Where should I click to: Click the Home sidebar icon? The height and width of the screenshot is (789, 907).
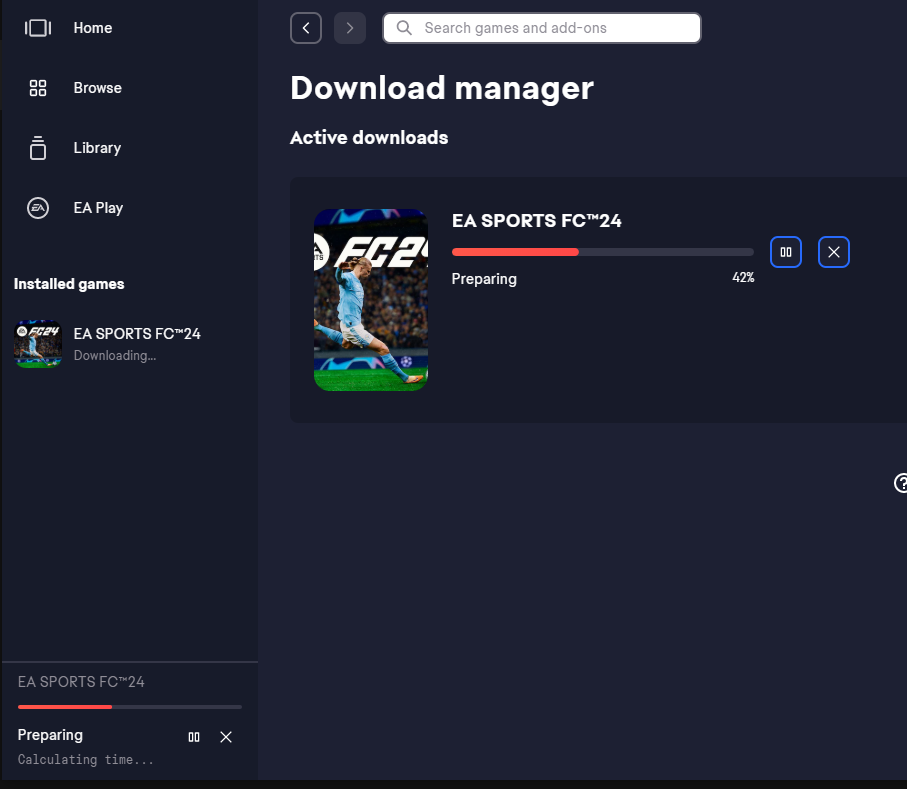(x=38, y=28)
